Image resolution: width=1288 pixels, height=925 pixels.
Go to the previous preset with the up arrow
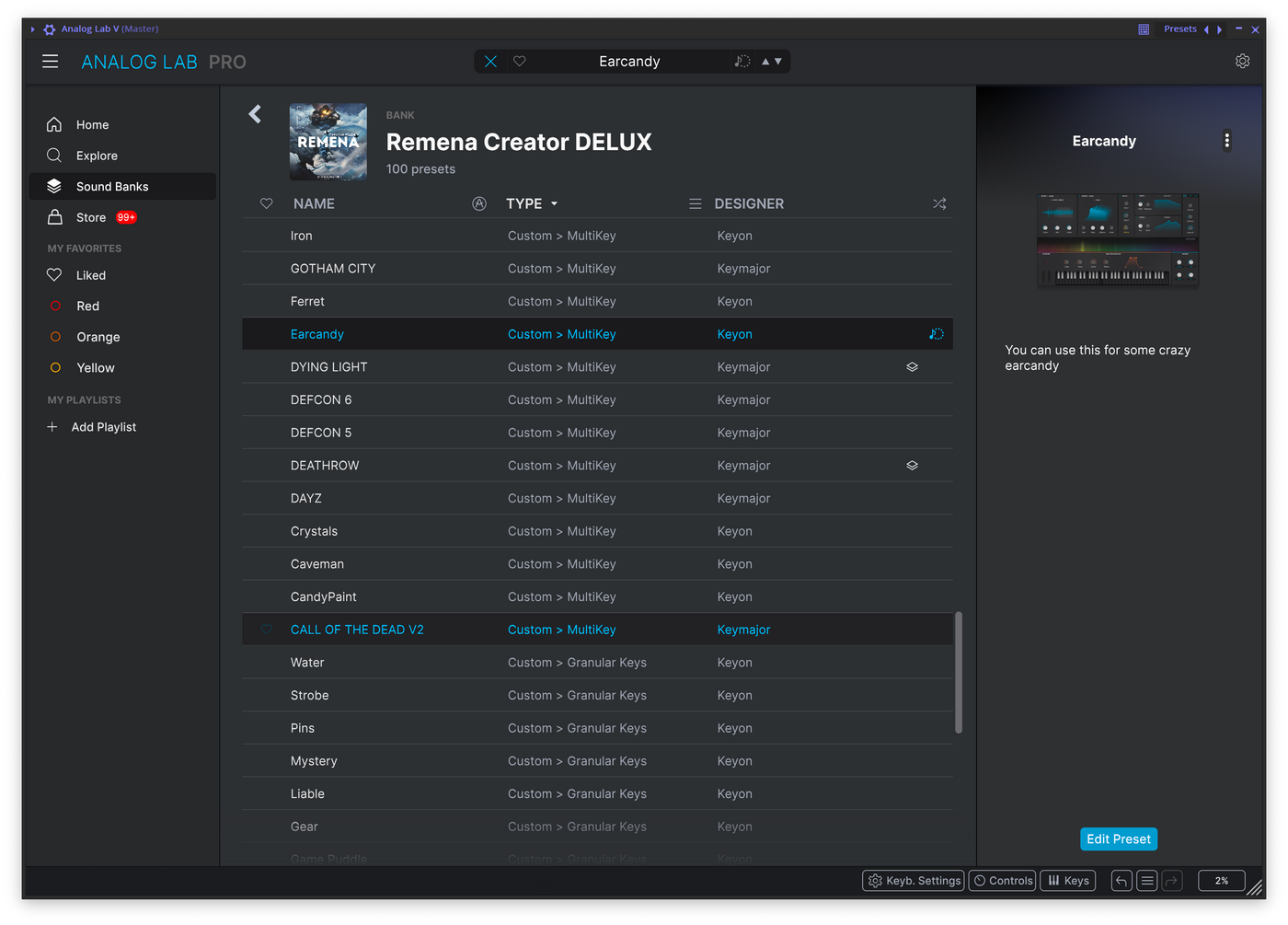(x=765, y=62)
